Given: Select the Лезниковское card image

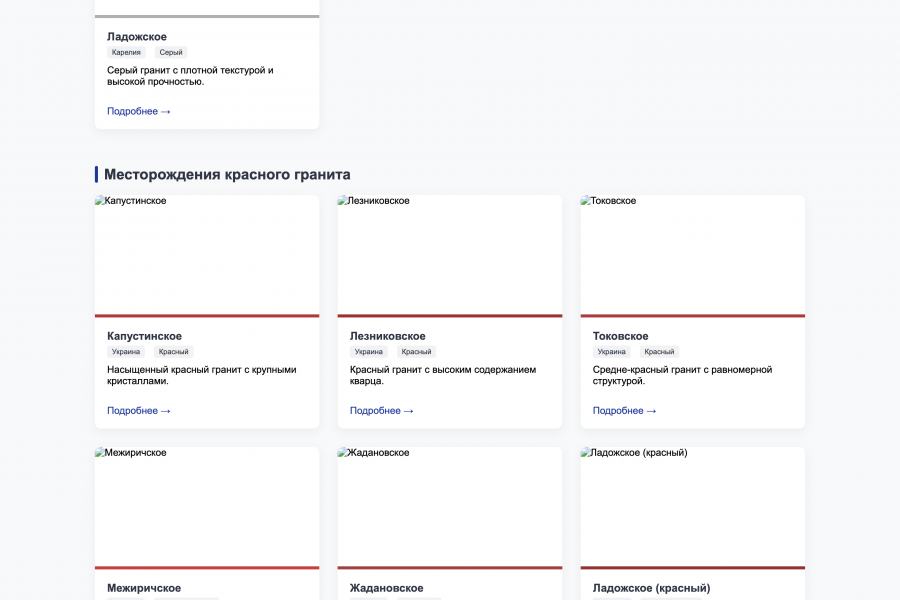Looking at the screenshot, I should (x=450, y=255).
